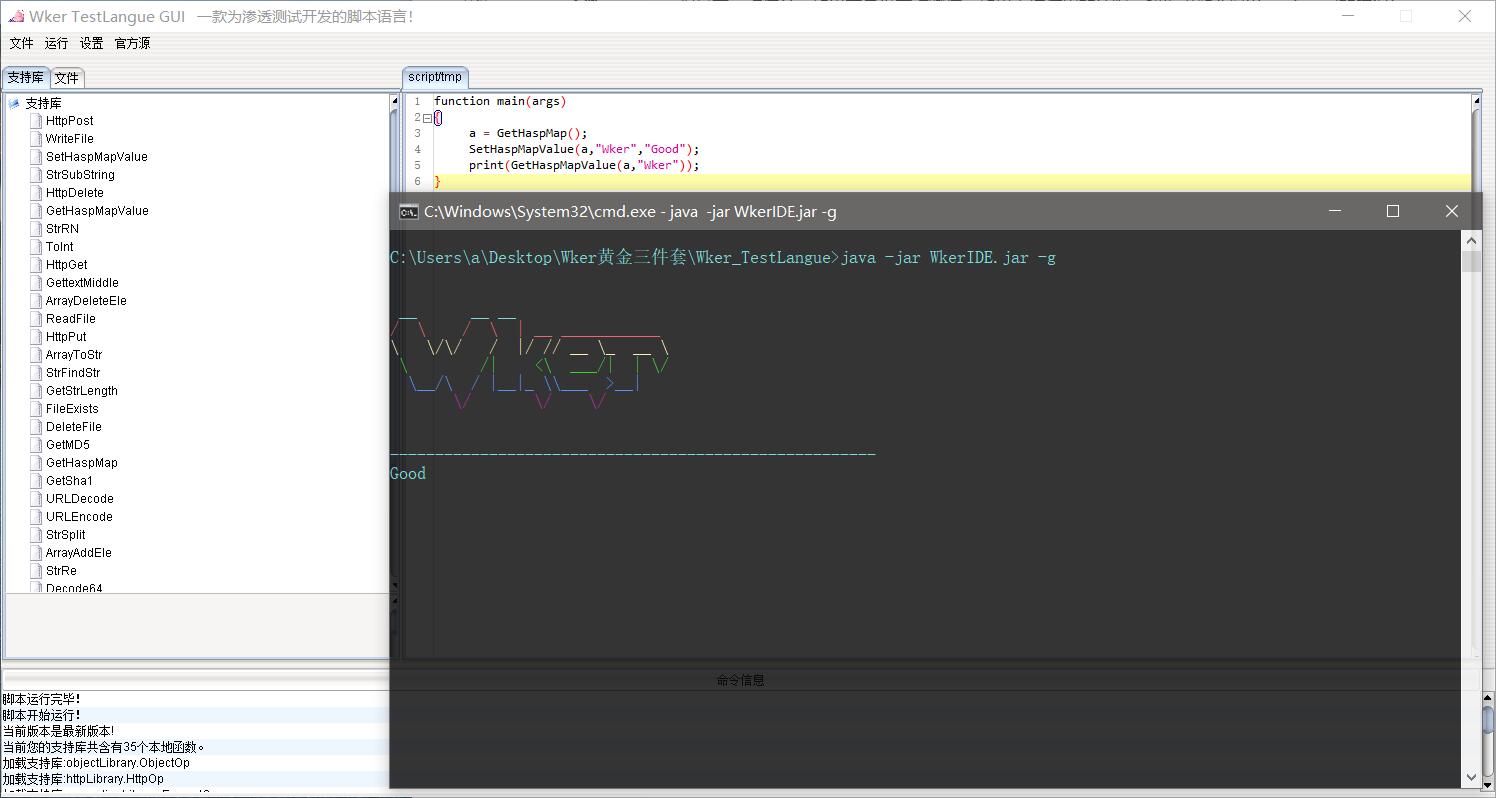This screenshot has height=798, width=1496.
Task: Click the ArrayDeleteEle file icon
Action: pos(36,301)
